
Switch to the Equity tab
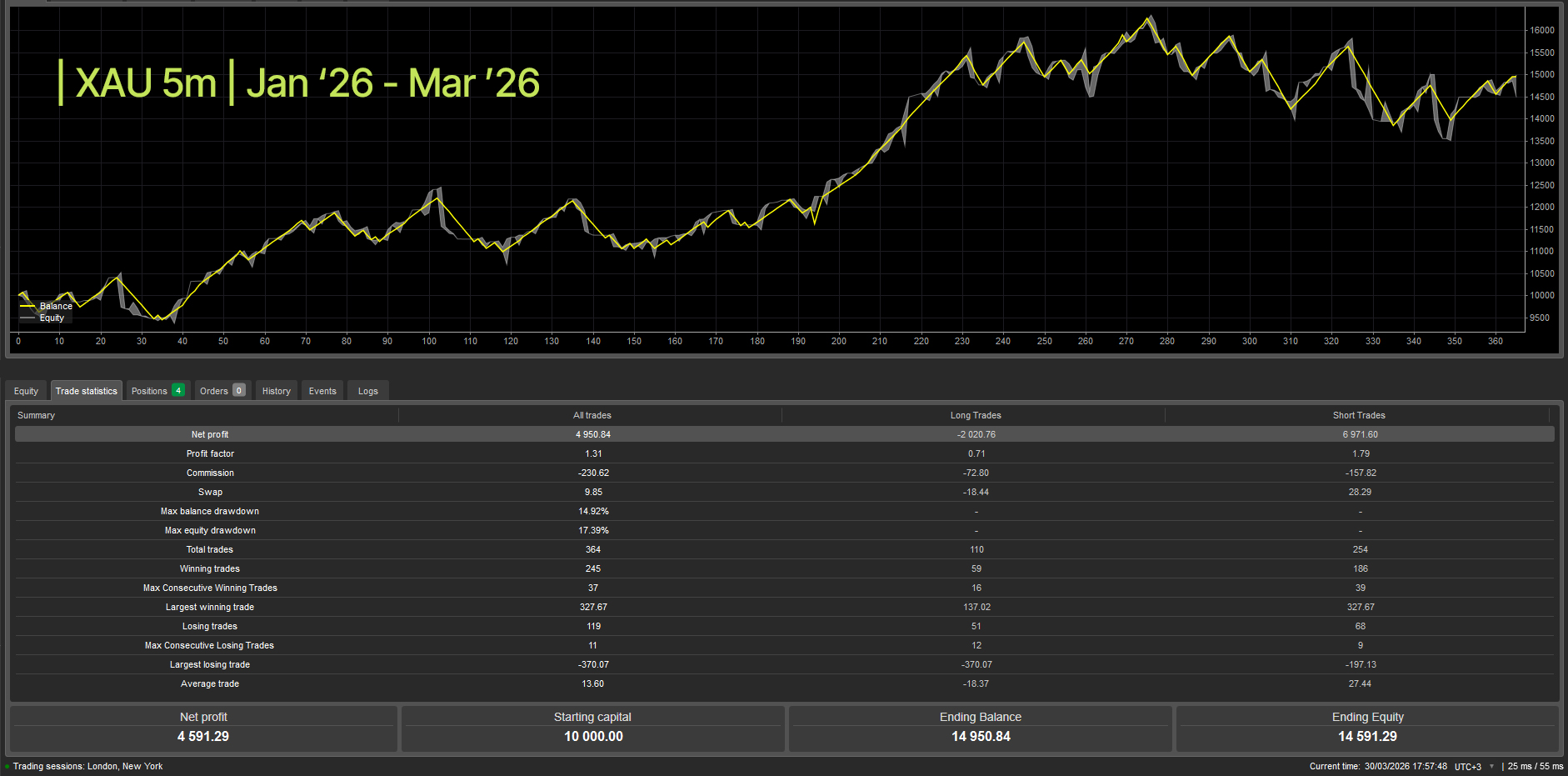26,390
